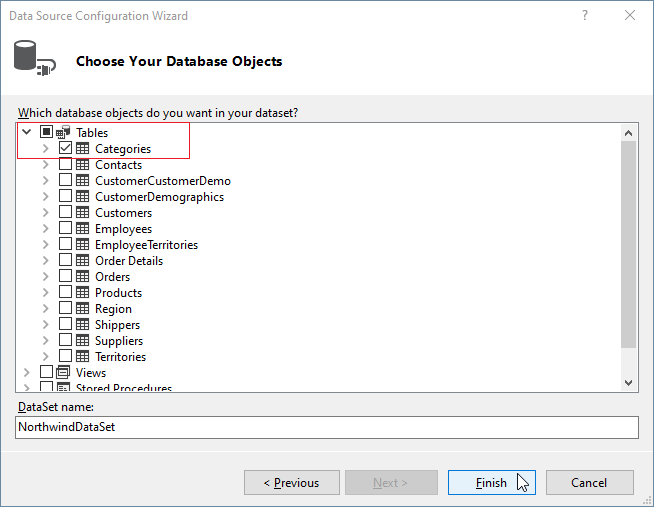The width and height of the screenshot is (654, 507).
Task: Expand the Products table node
Action: tap(45, 292)
